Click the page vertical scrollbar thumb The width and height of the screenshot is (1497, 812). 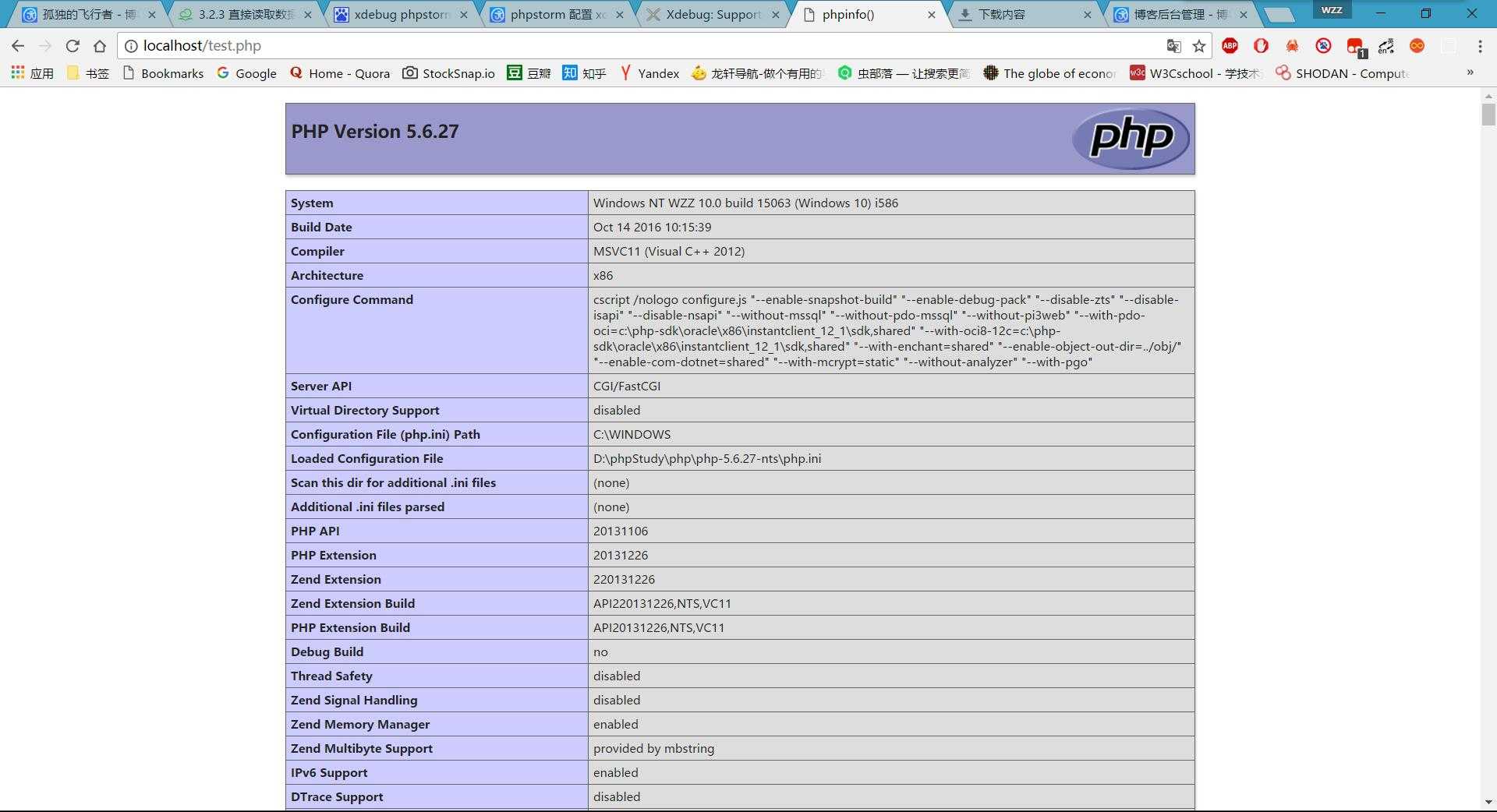click(1488, 114)
